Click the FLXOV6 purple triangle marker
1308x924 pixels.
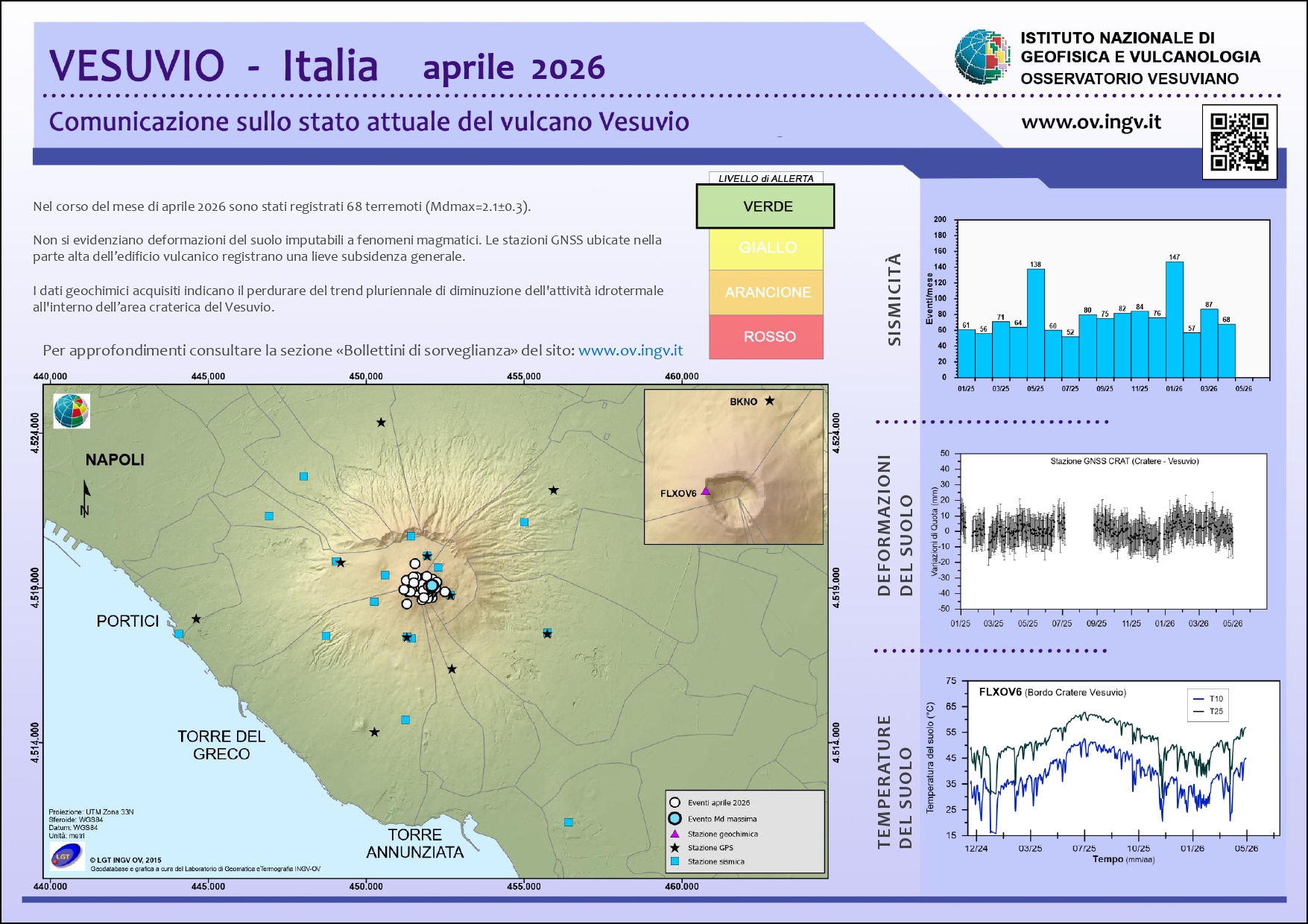pos(705,492)
